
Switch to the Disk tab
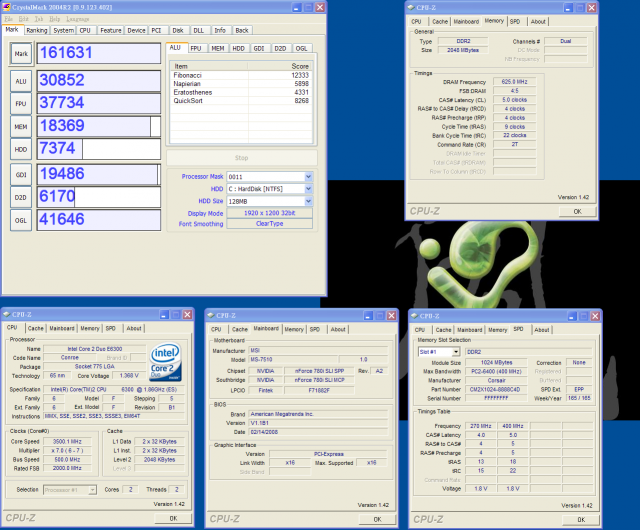[178, 30]
